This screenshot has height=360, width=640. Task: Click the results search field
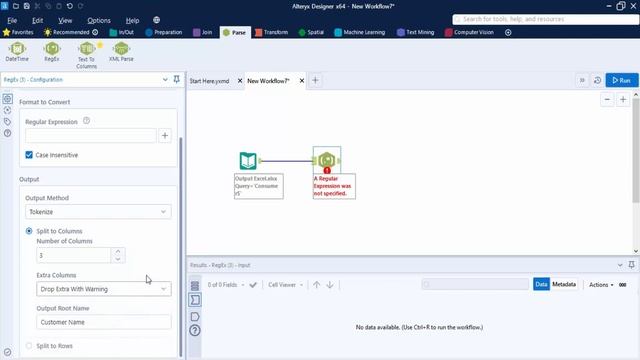476,284
